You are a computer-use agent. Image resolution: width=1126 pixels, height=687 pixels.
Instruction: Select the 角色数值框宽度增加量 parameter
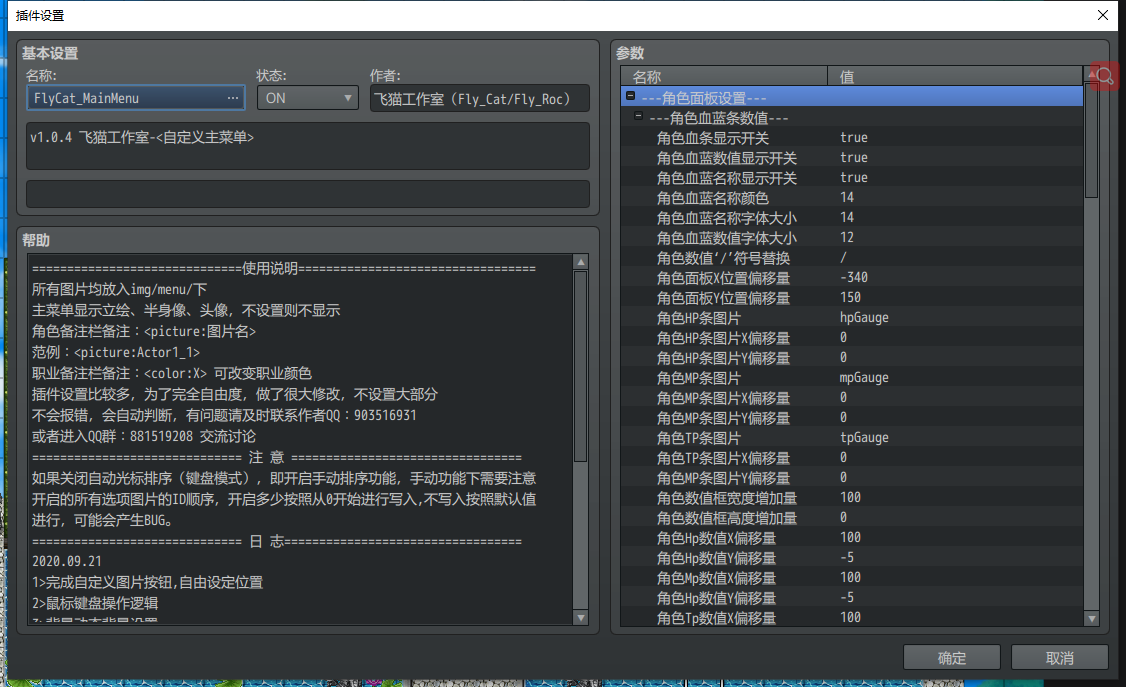pyautogui.click(x=852, y=498)
